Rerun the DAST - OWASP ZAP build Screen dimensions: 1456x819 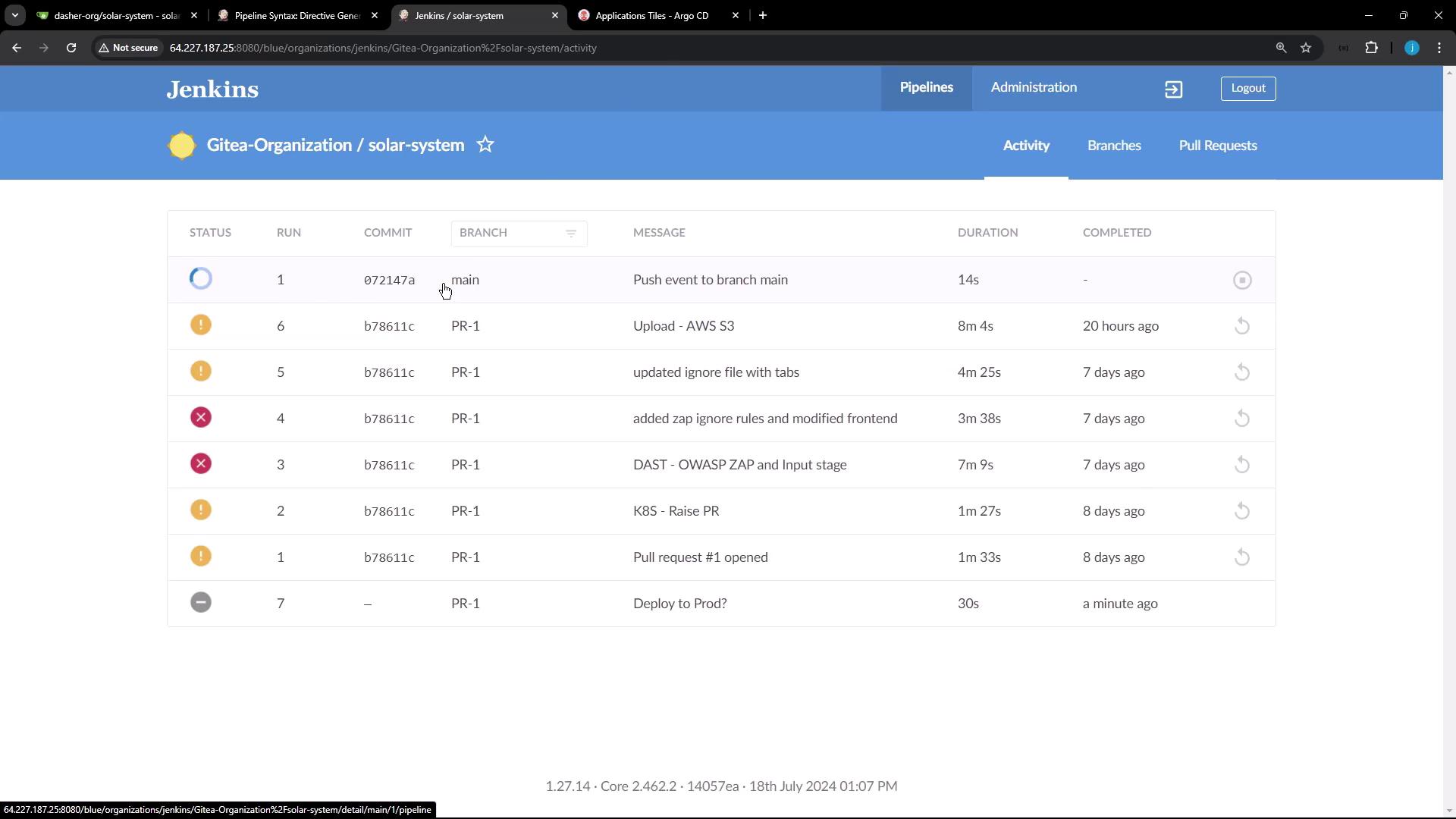1241,465
